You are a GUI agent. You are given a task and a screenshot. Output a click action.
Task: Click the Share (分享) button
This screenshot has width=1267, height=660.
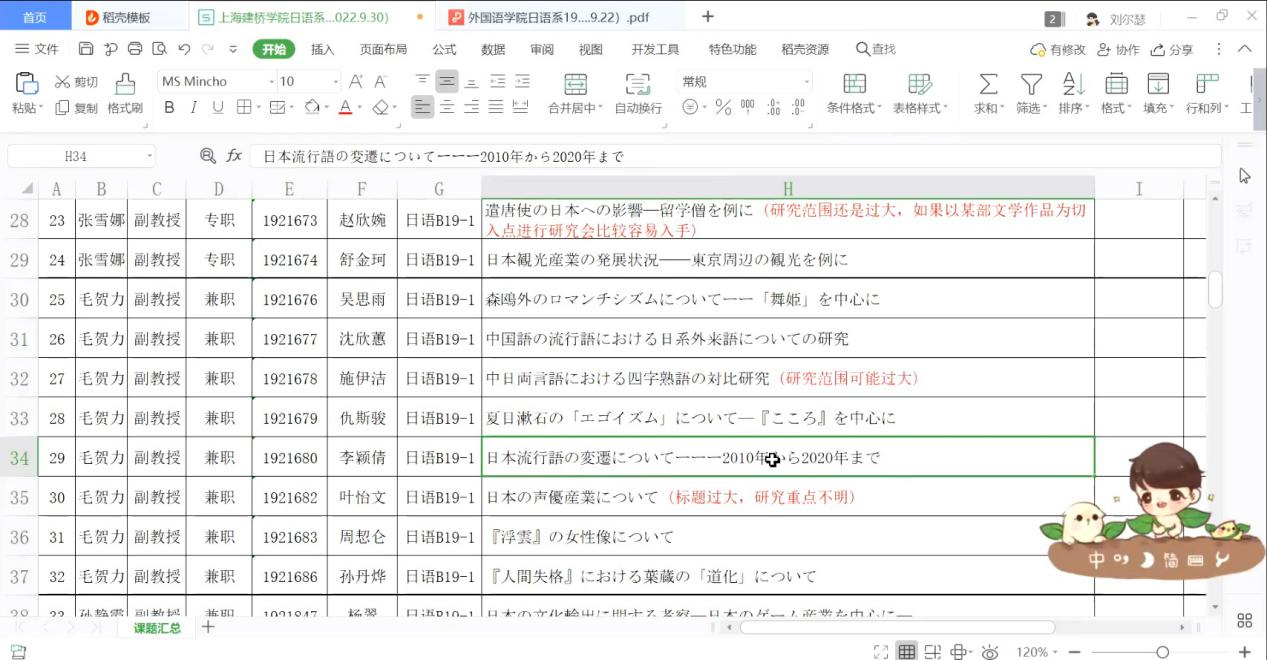click(1172, 49)
